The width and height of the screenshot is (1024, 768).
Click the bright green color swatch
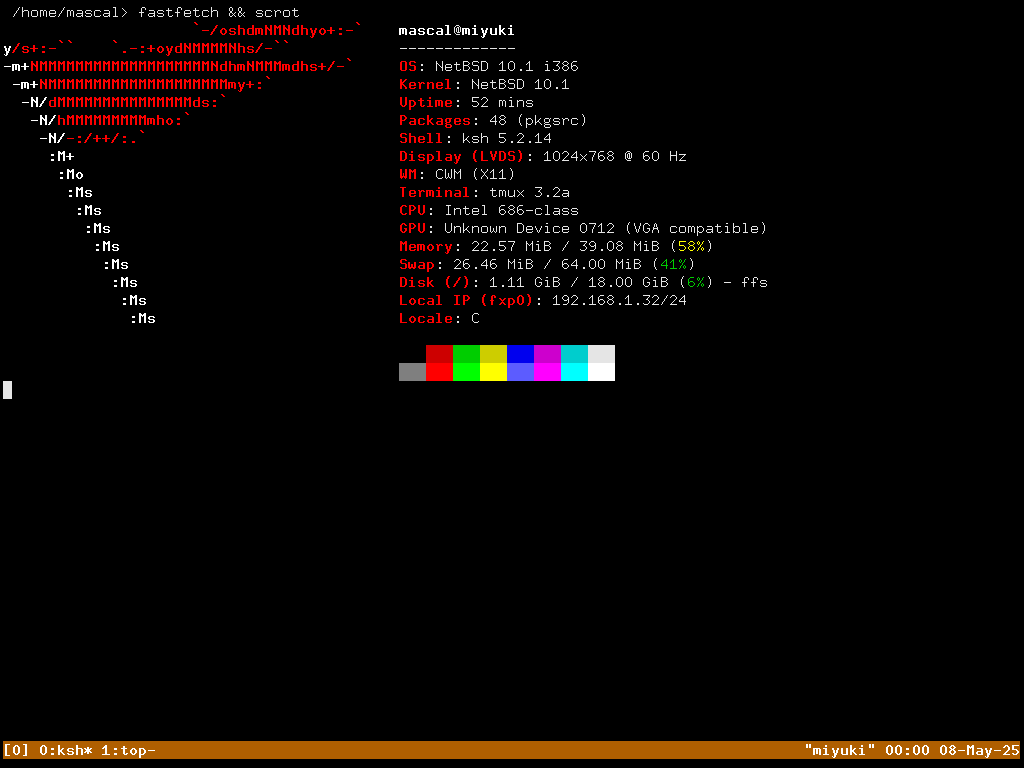pos(466,372)
